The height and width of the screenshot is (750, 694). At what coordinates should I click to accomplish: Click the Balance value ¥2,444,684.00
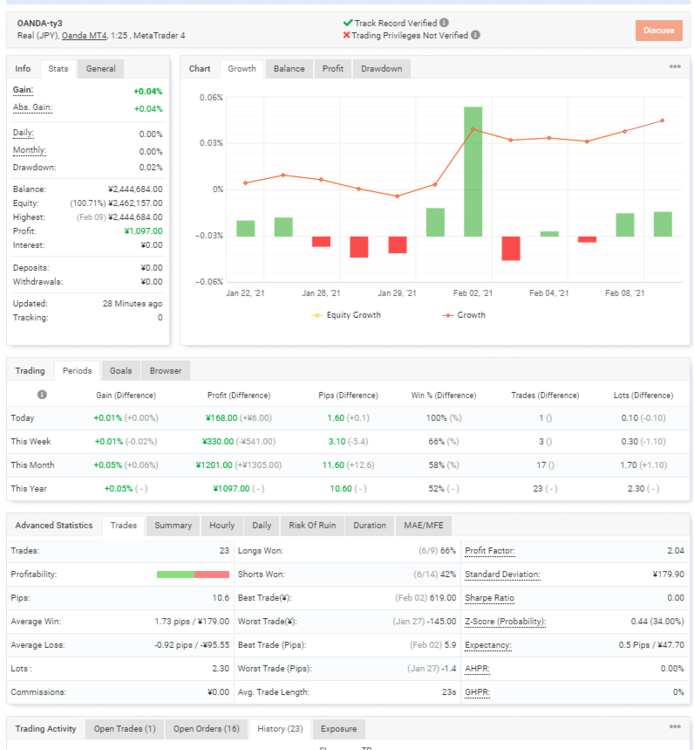tap(135, 189)
